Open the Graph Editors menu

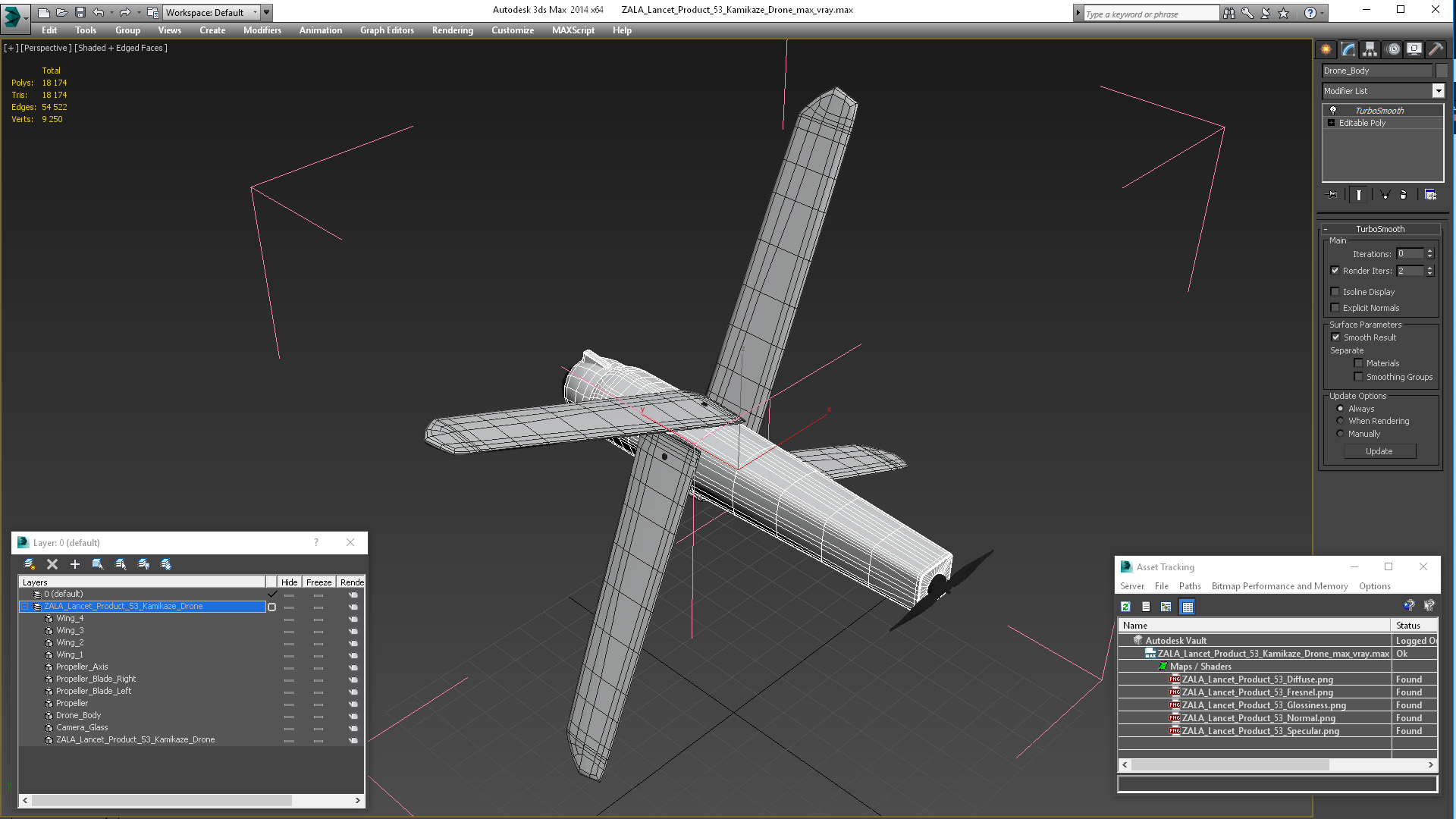pyautogui.click(x=387, y=30)
